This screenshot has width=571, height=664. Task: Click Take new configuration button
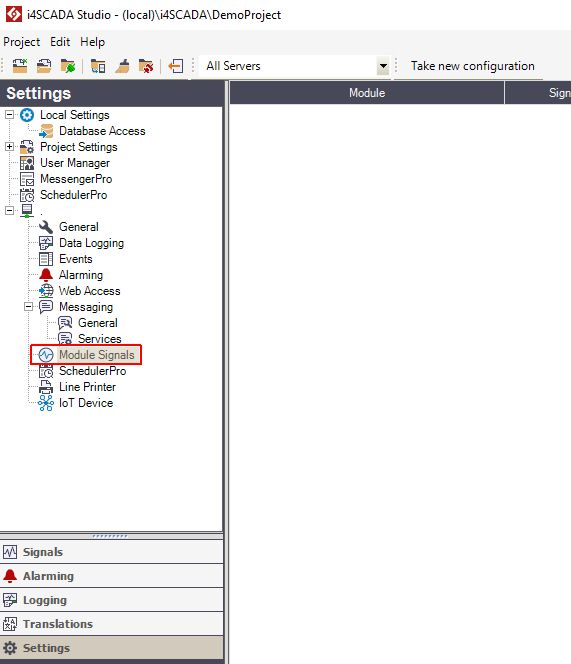[472, 66]
